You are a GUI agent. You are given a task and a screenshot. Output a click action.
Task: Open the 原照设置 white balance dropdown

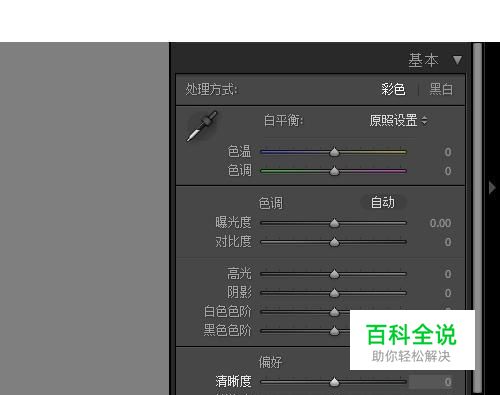tap(398, 120)
